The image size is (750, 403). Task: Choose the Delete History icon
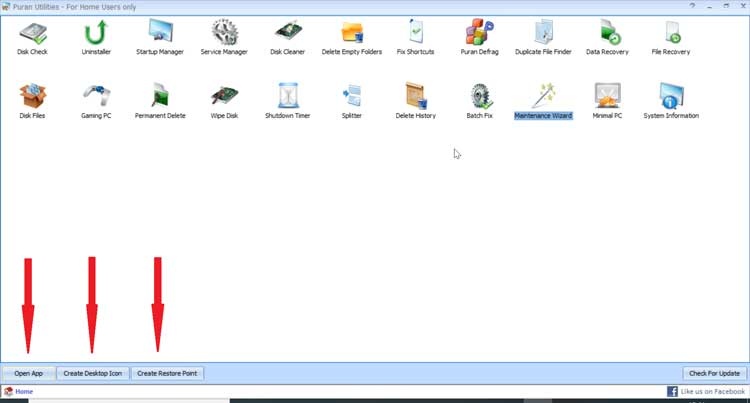416,96
